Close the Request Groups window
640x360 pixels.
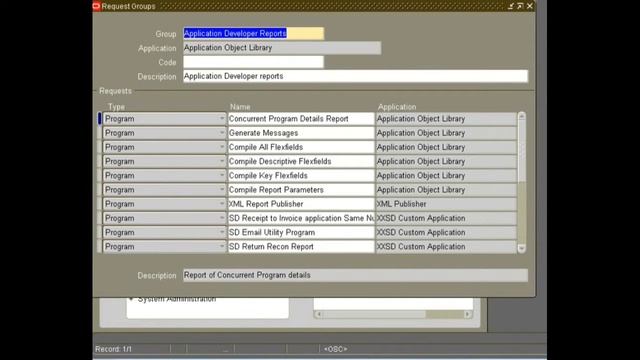tap(530, 6)
